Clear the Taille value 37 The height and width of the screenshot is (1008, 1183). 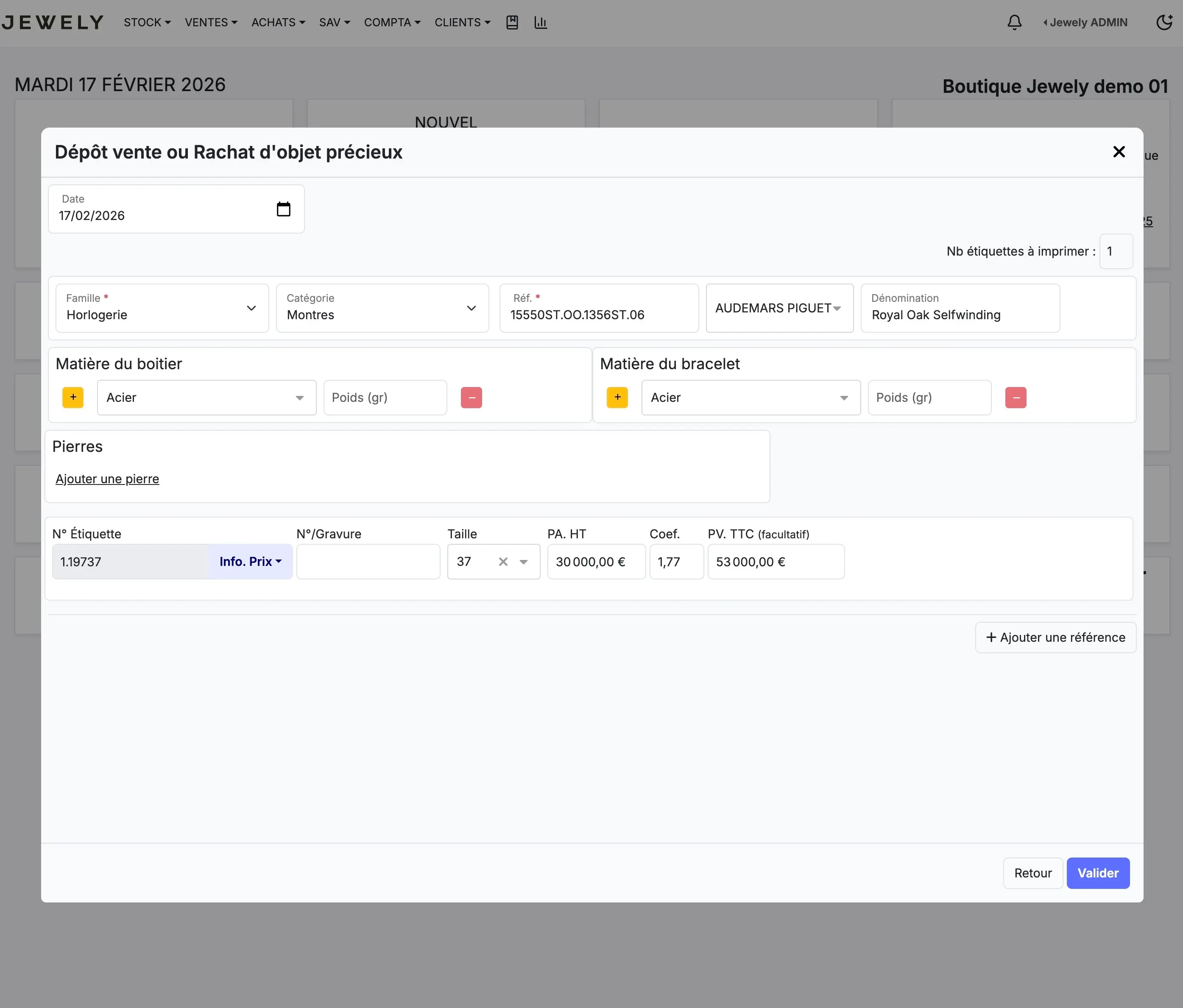pos(503,562)
